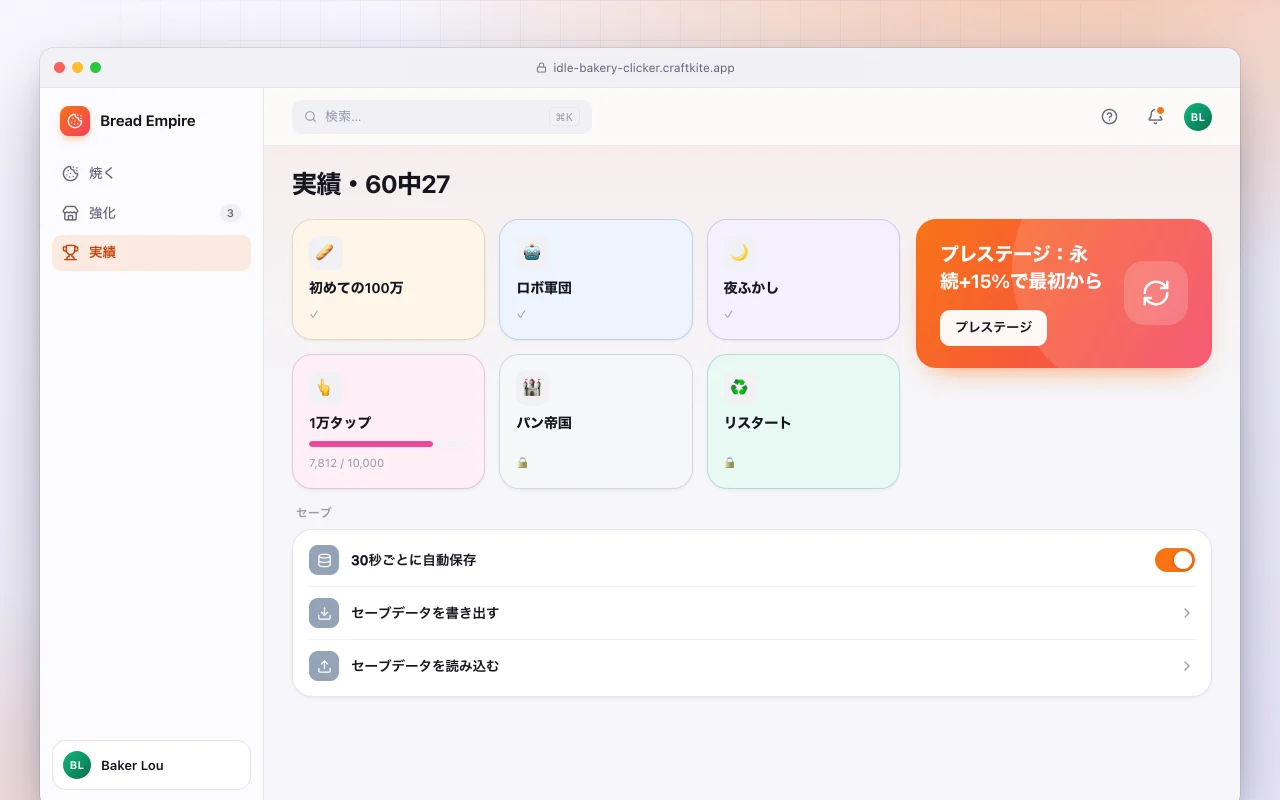Click the checkmark on 夜ふかし card

click(729, 314)
